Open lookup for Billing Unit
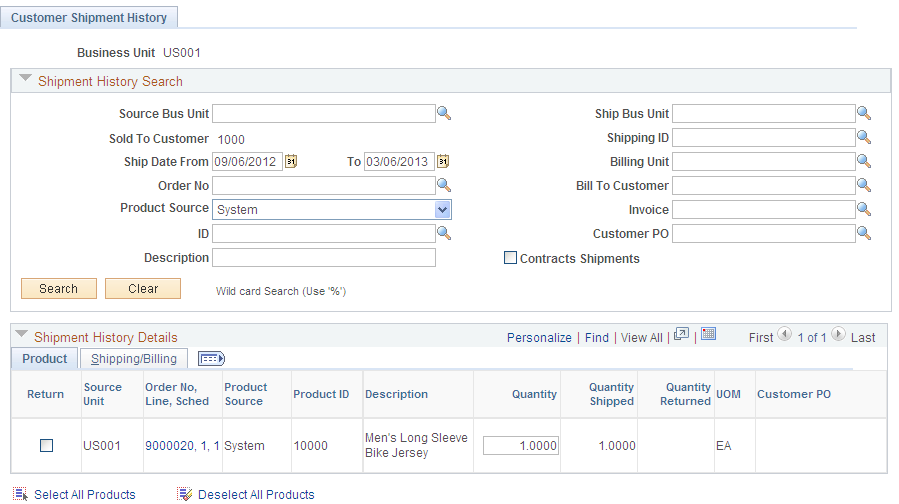 864,162
